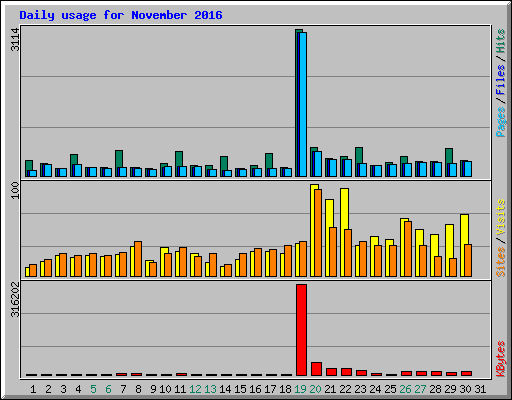Click day 28 on the x-axis
512x400 pixels.
click(435, 389)
